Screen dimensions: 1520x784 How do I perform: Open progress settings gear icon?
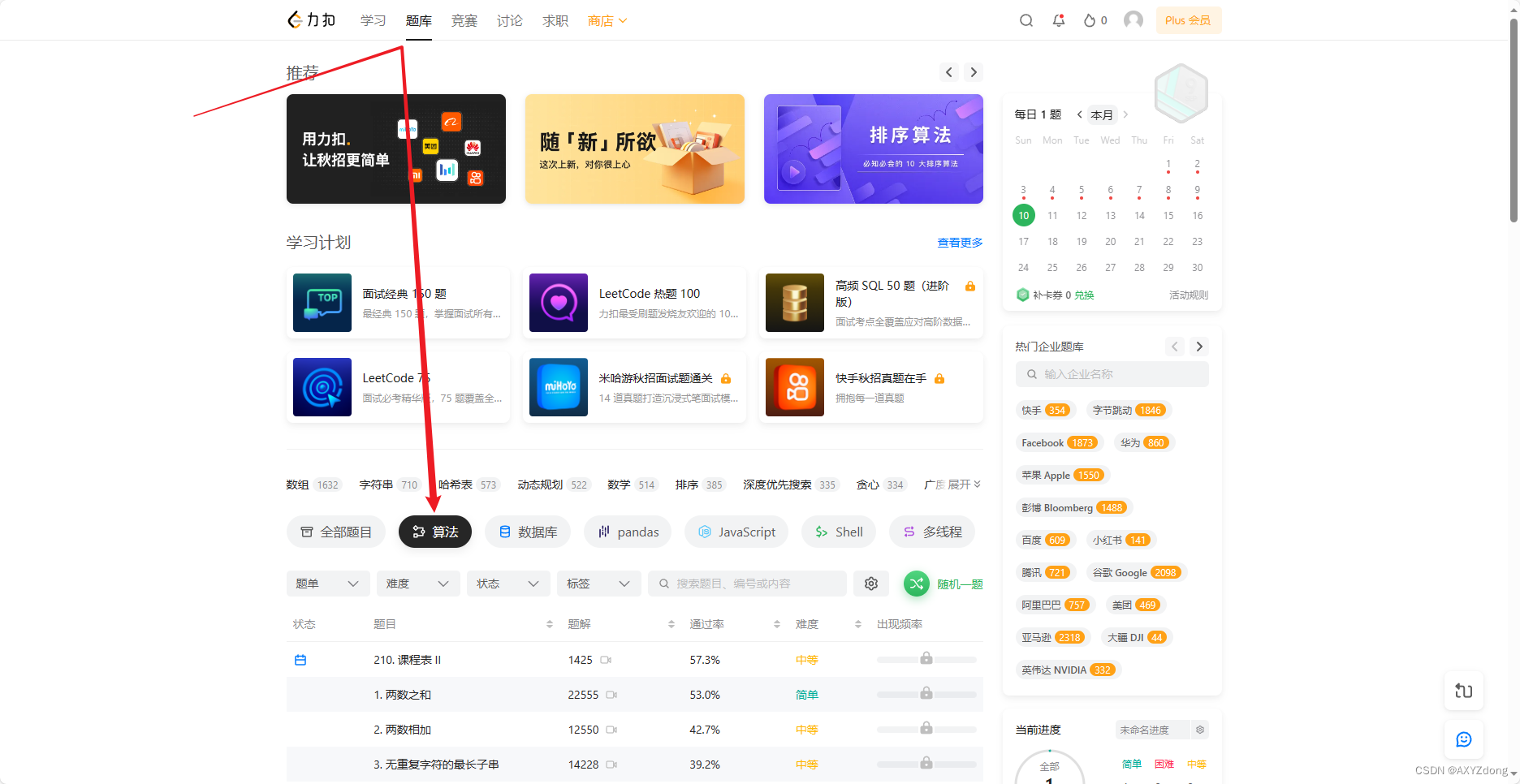point(1200,730)
